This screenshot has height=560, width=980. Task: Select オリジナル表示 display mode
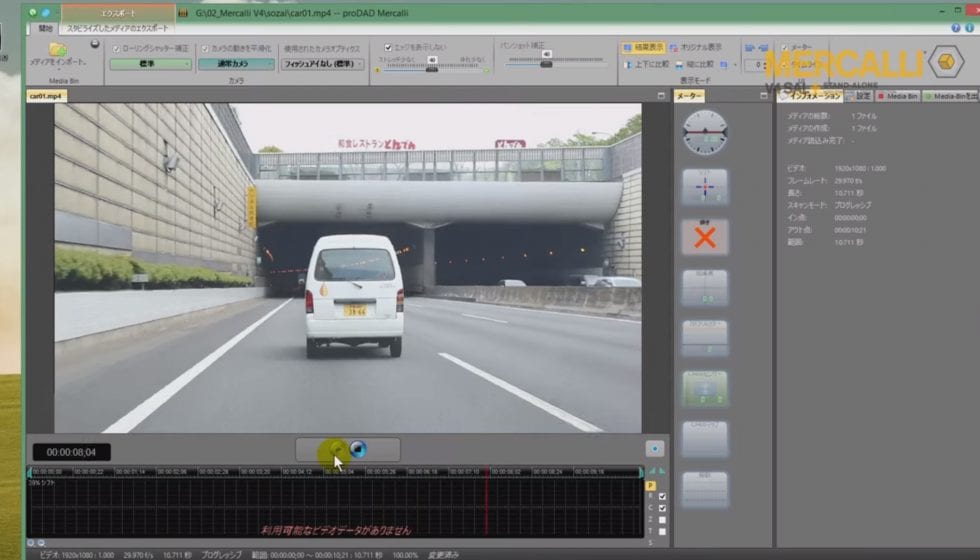[x=696, y=48]
